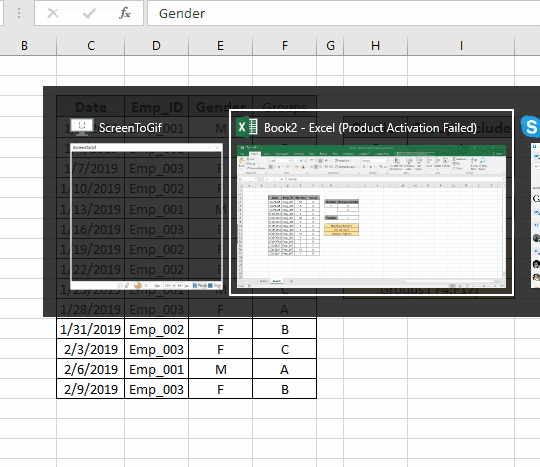Click the formula bar options dots handle

(19, 13)
